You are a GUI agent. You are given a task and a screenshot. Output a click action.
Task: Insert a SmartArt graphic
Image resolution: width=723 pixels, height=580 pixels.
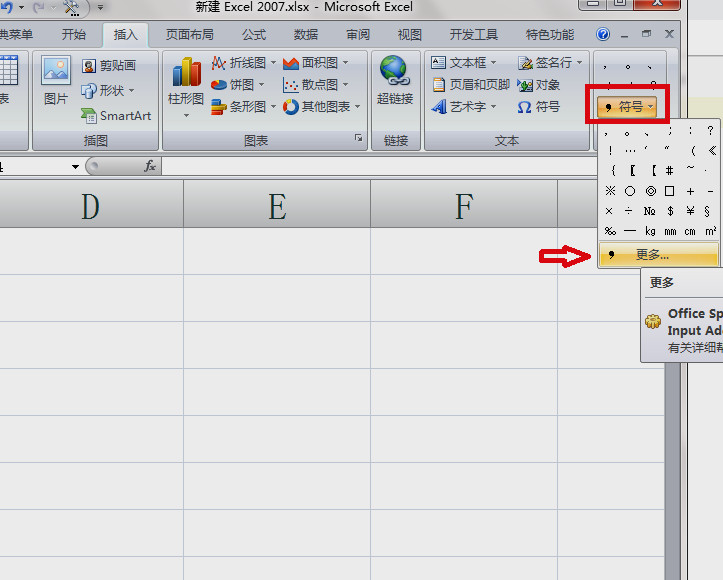pos(116,115)
